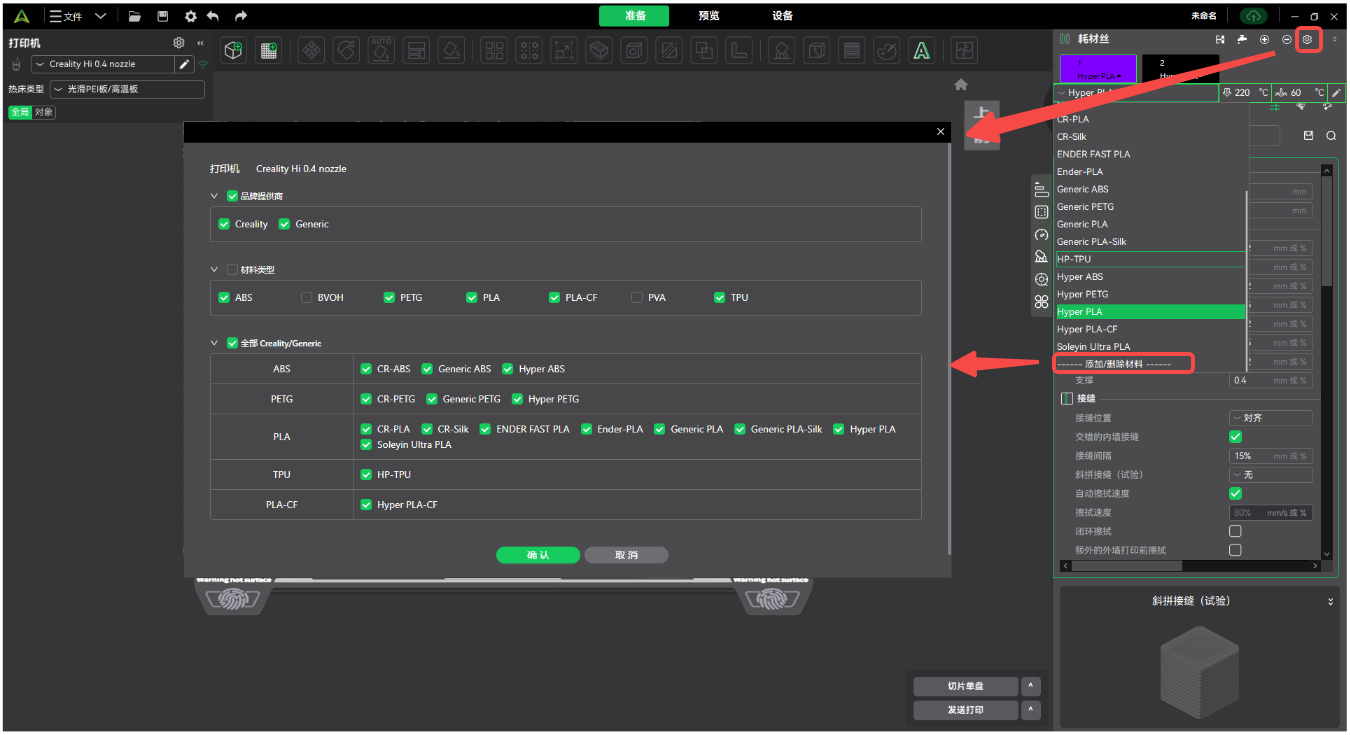
Task: Add a model with the cube plus tool
Action: coord(234,49)
